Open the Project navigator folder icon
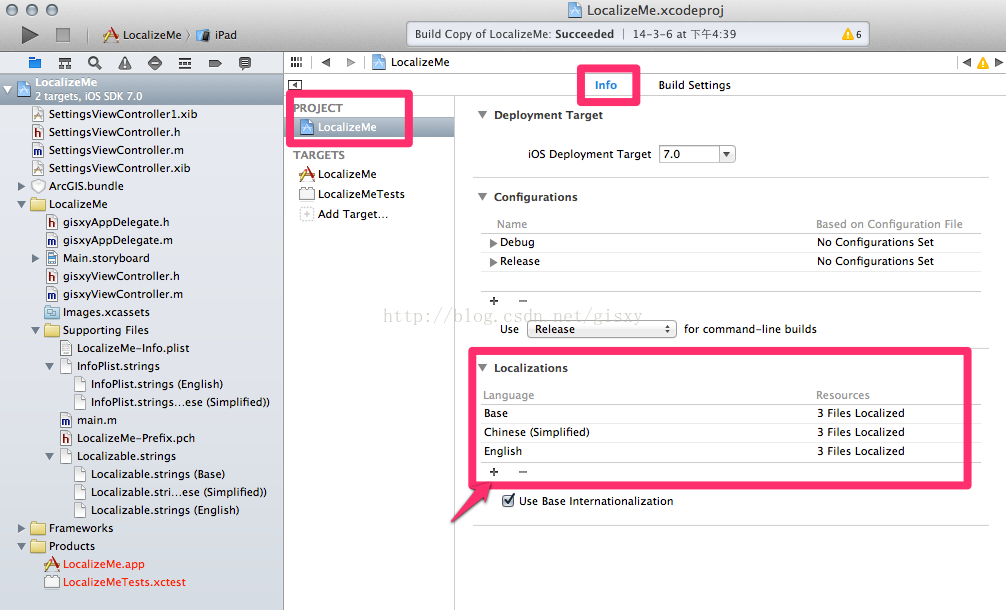Viewport: 1006px width, 610px height. click(x=35, y=63)
